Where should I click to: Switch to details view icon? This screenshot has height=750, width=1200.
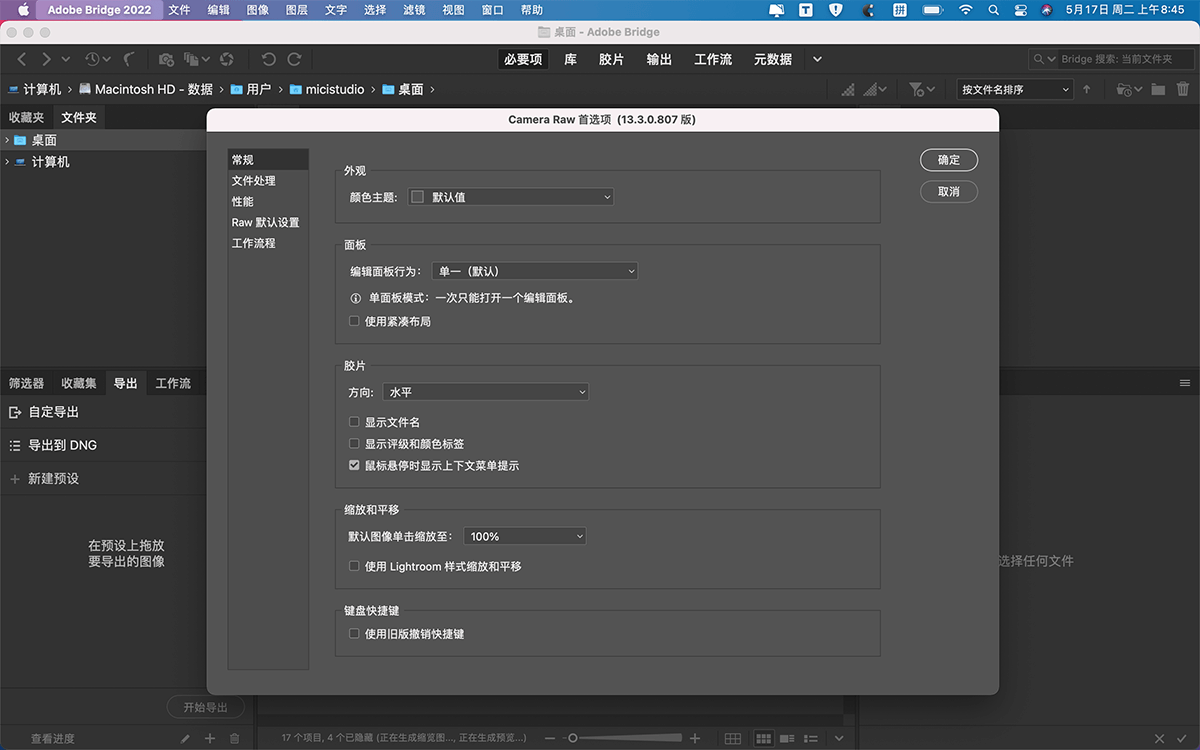coord(789,739)
